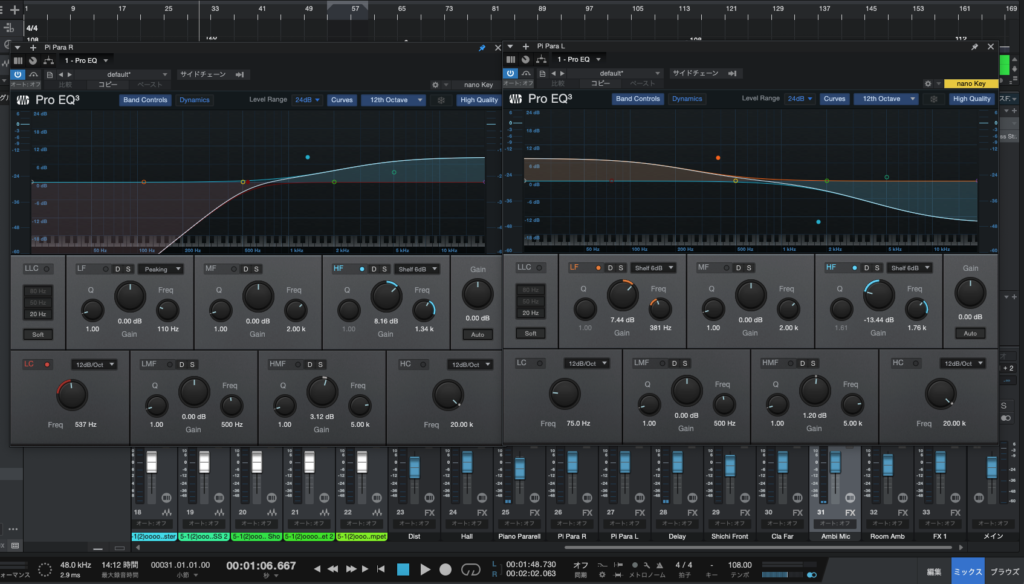
Task: Click the add plus icon beside Pi Para R
Action: click(x=33, y=48)
